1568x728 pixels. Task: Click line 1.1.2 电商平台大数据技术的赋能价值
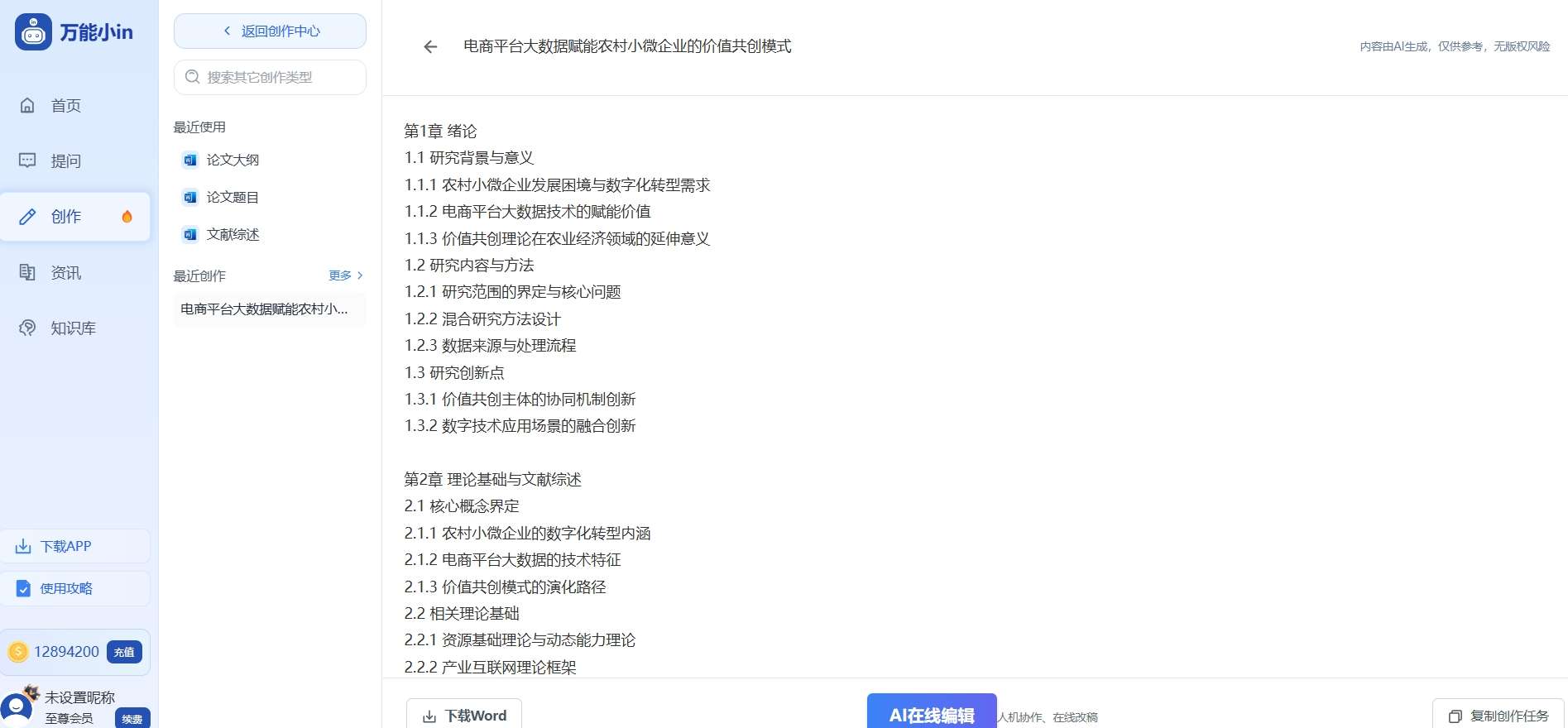(528, 211)
